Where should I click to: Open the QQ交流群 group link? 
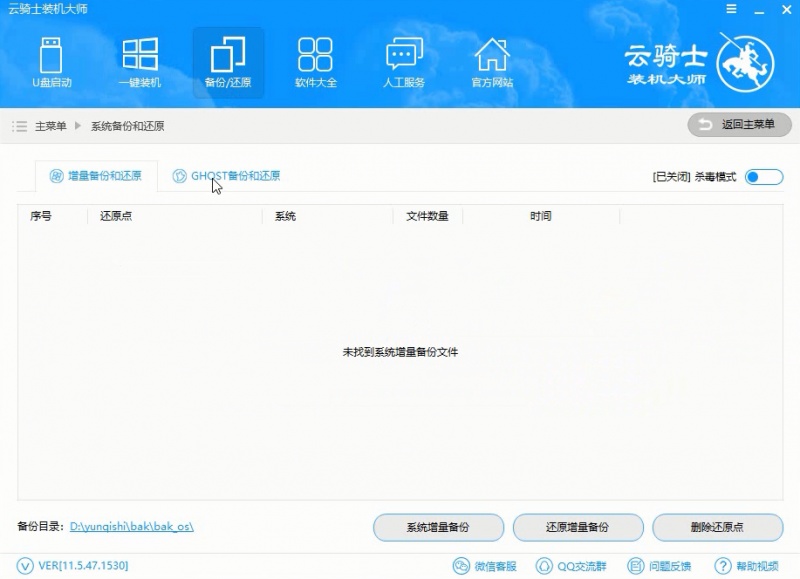point(571,566)
